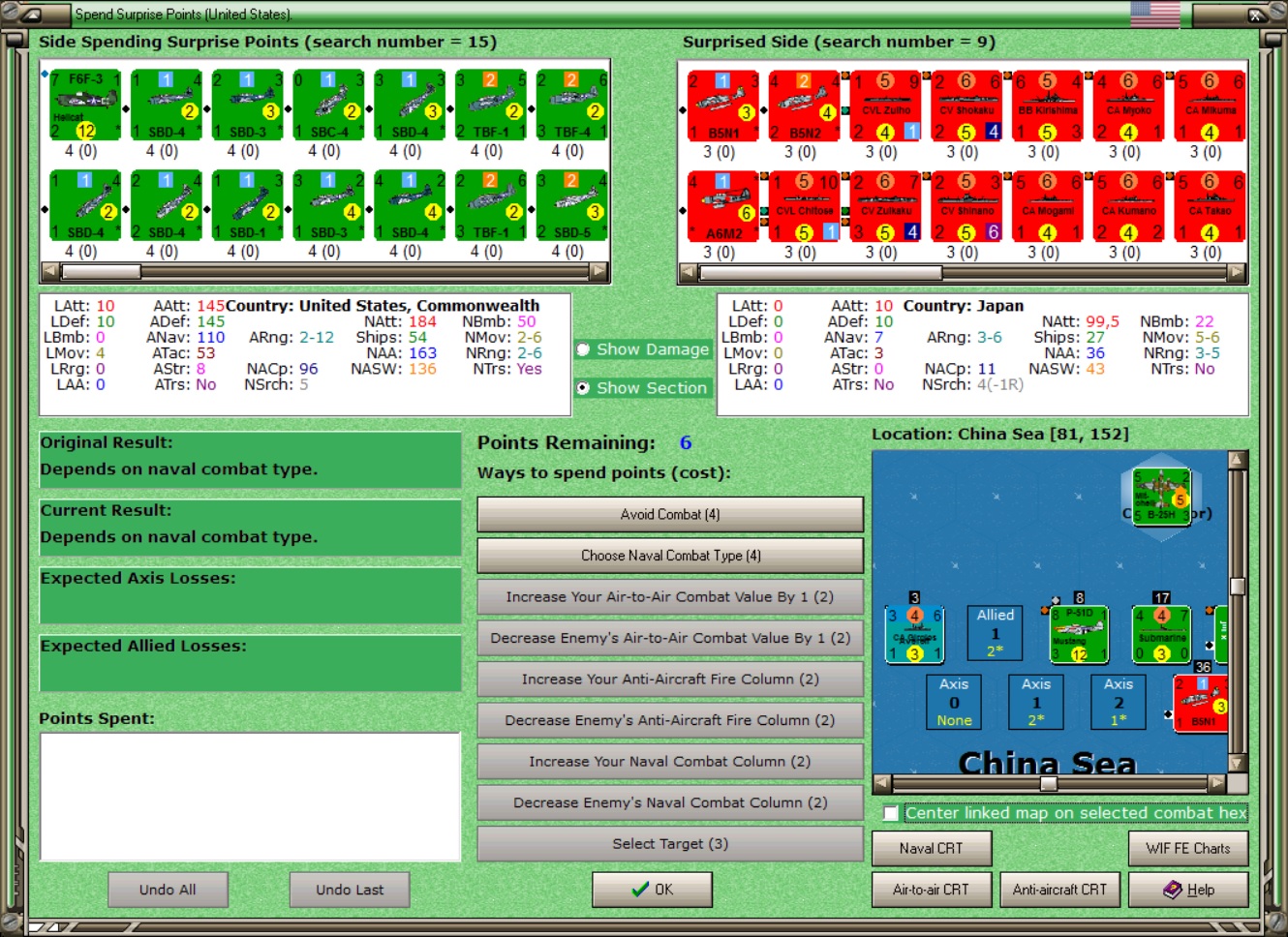Viewport: 1288px width, 937px height.
Task: Open the WIF FE Charts
Action: click(x=1188, y=849)
